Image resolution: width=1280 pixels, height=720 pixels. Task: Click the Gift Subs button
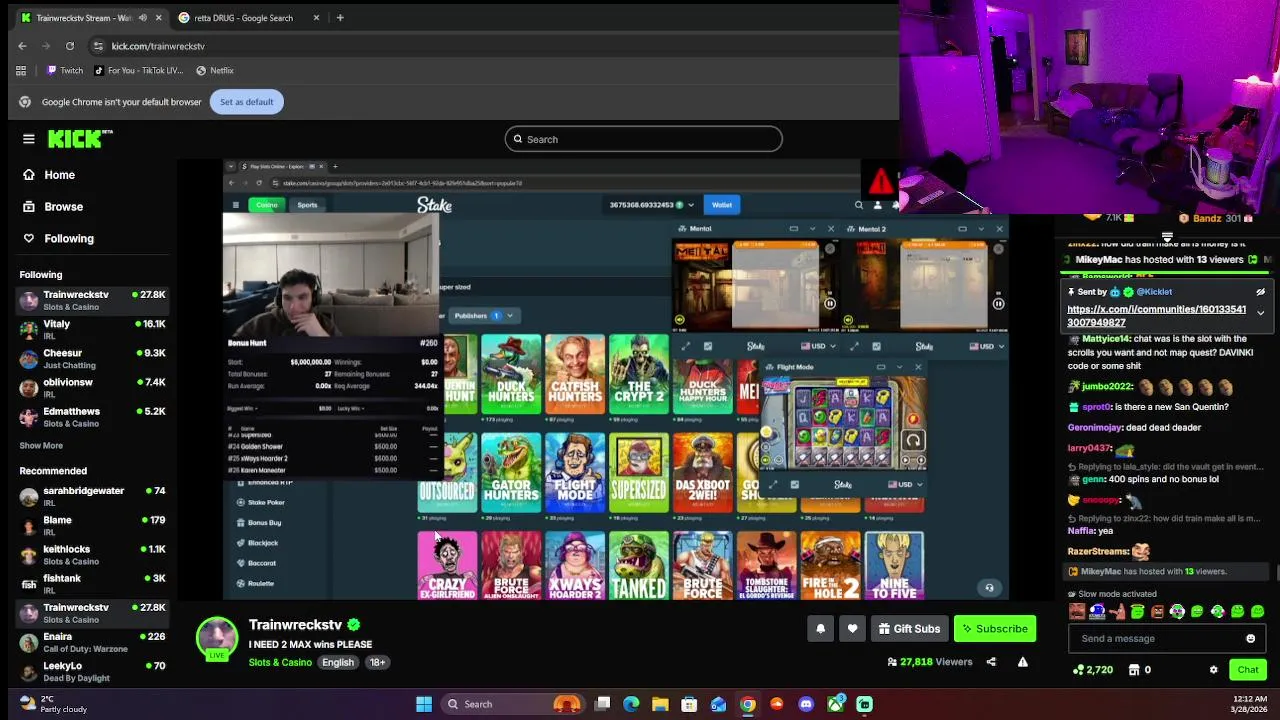tap(910, 629)
